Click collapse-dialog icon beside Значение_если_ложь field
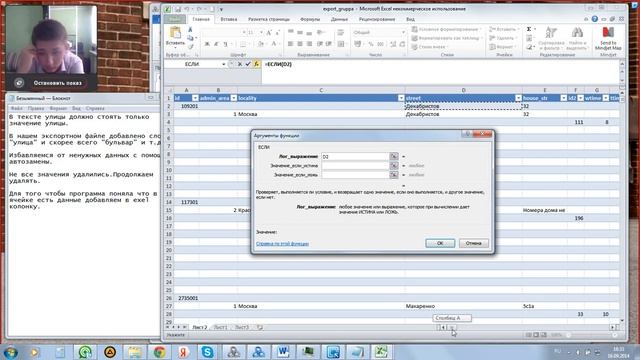This screenshot has width=640, height=360. tap(394, 175)
